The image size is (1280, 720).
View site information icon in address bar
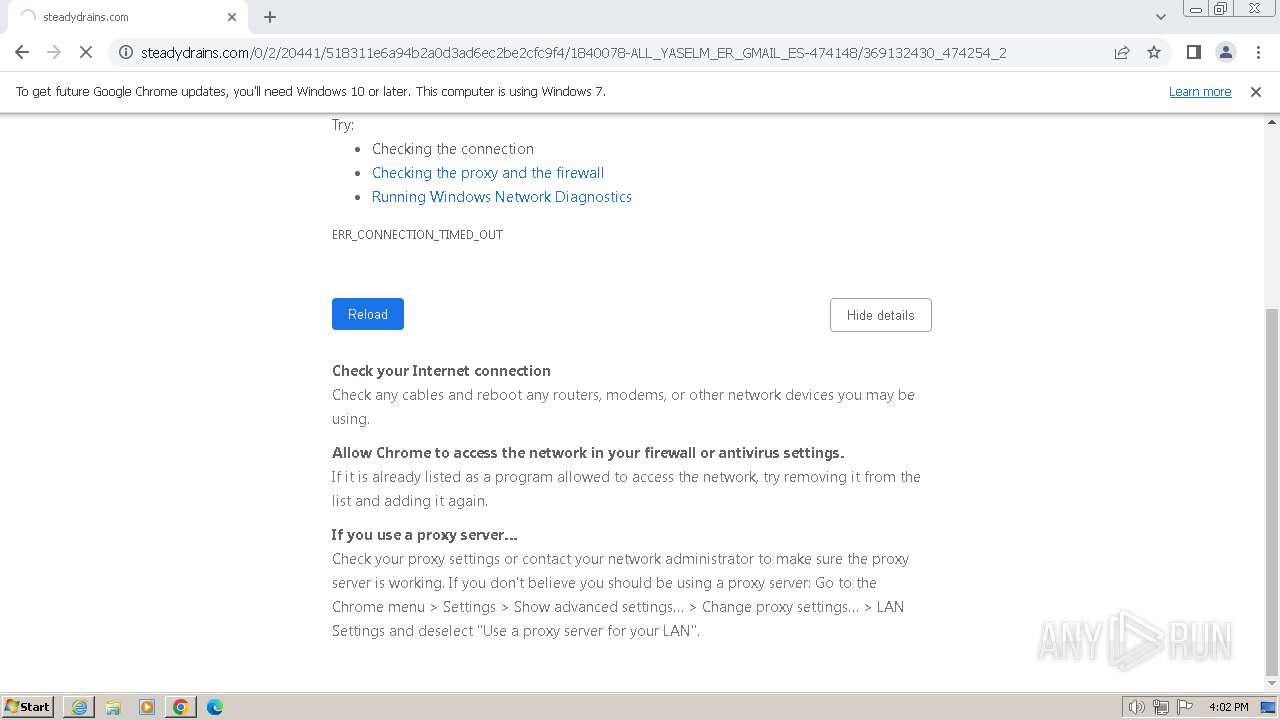tap(126, 52)
